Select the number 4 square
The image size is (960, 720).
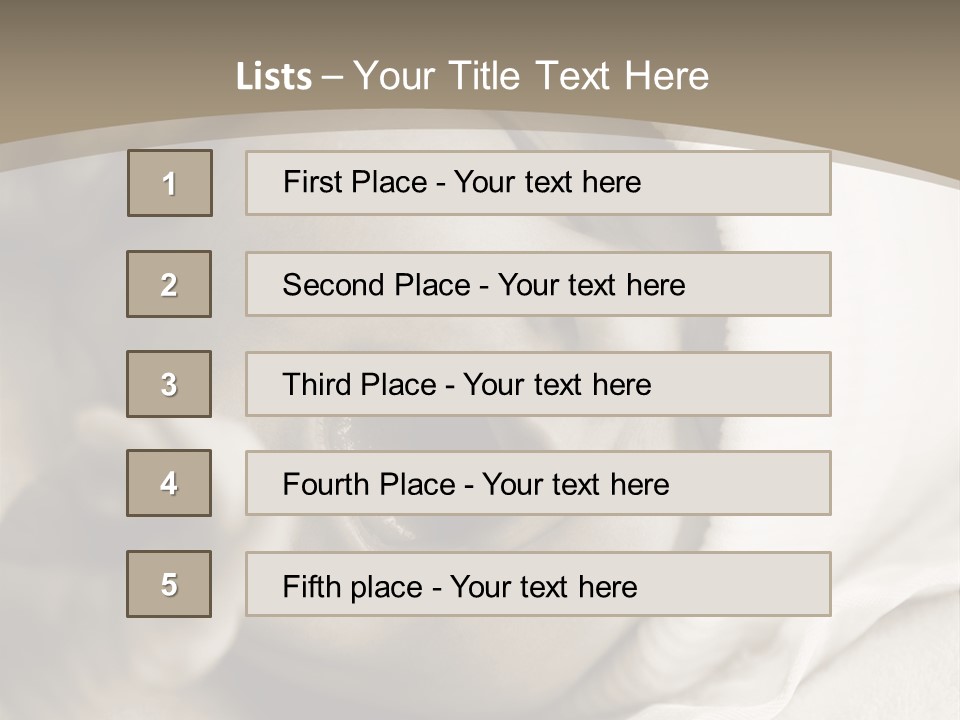(x=169, y=483)
